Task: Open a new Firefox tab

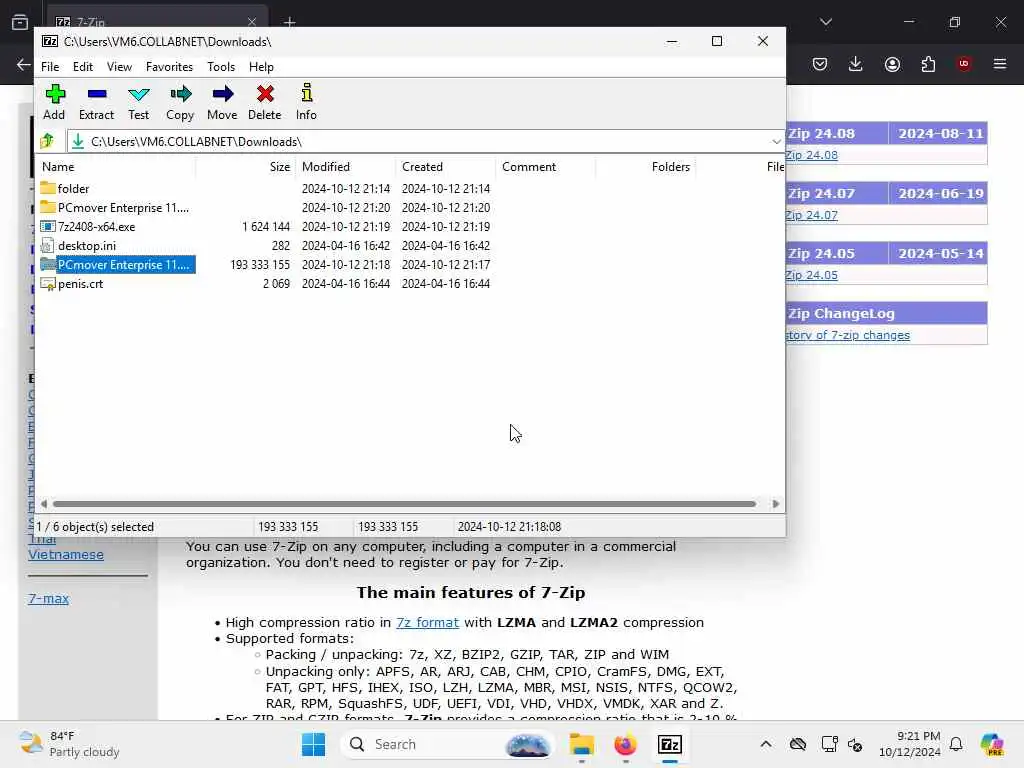Action: 290,22
